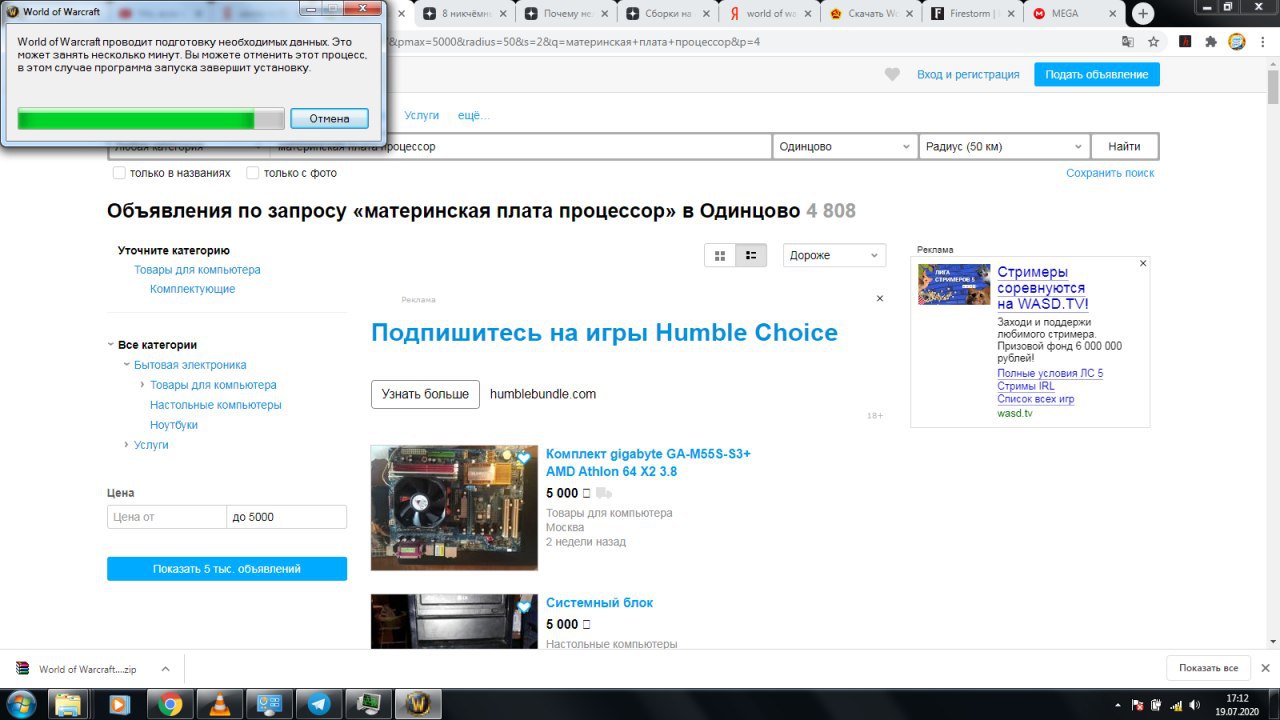Open 'Вход и регистрация' link

pyautogui.click(x=968, y=75)
